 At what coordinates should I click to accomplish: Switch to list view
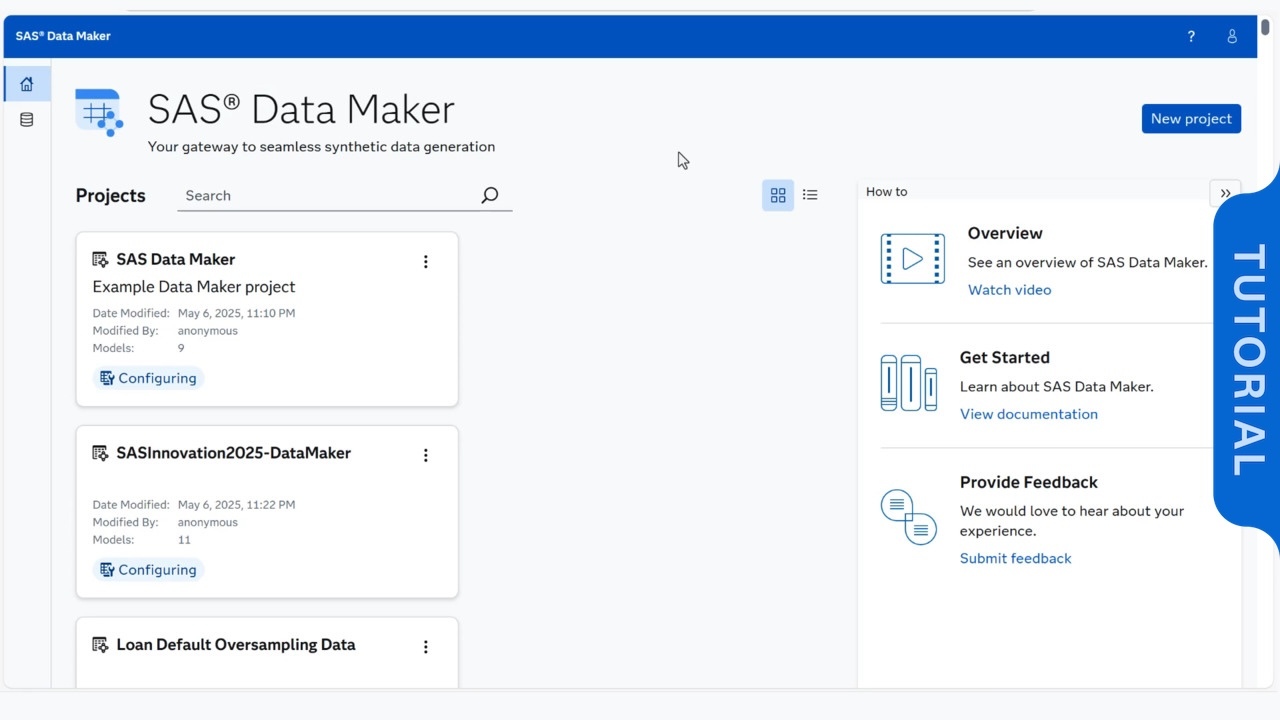810,195
